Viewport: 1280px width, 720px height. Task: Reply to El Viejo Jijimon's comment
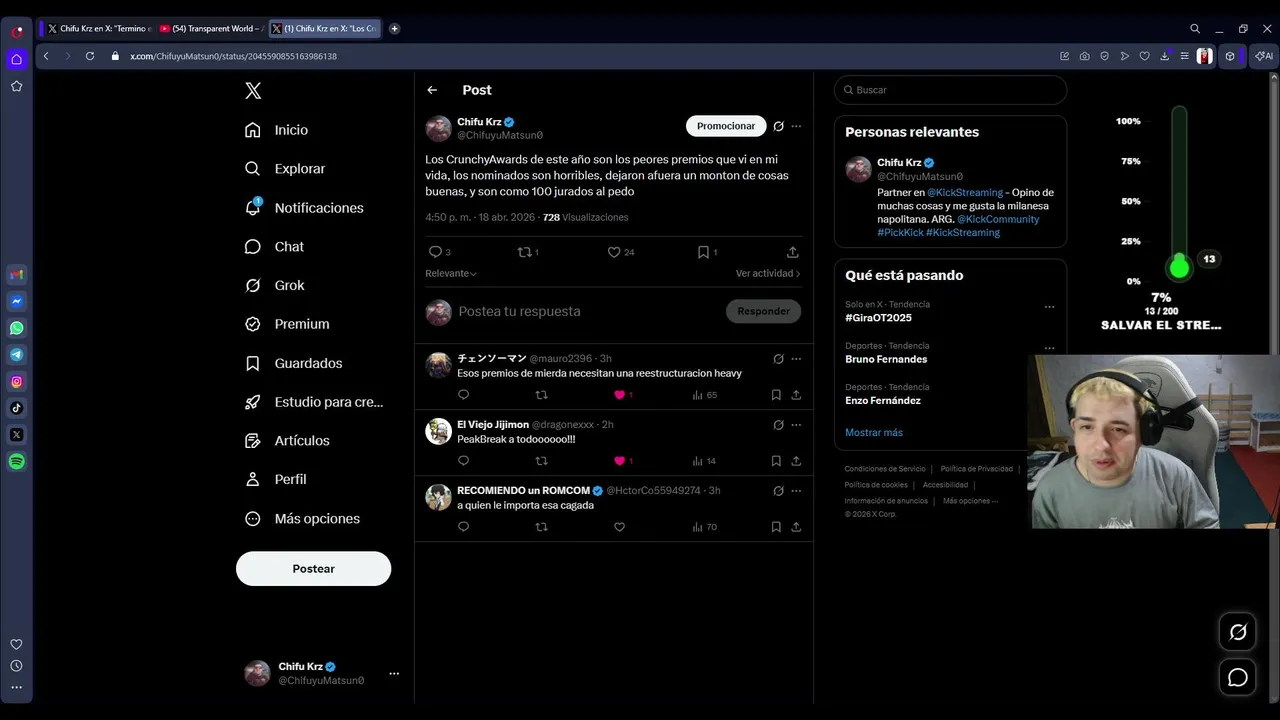click(x=463, y=461)
